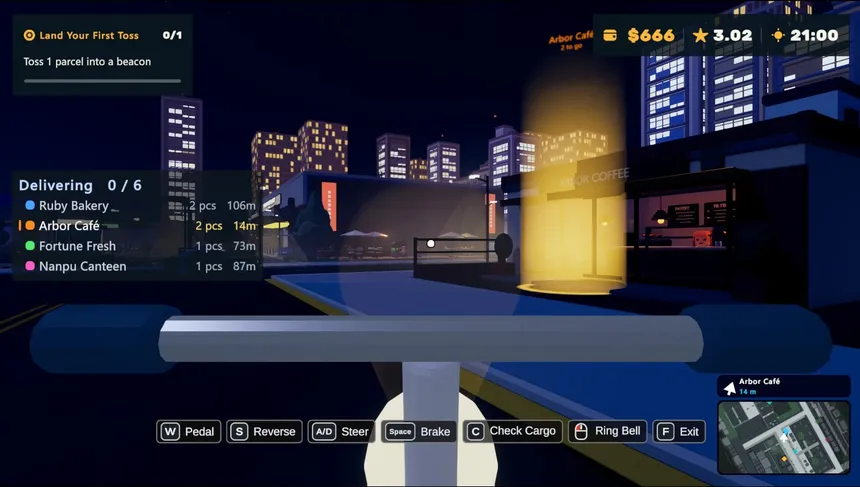Click the Check Cargo control label
Screen dimensions: 860x487
click(523, 431)
